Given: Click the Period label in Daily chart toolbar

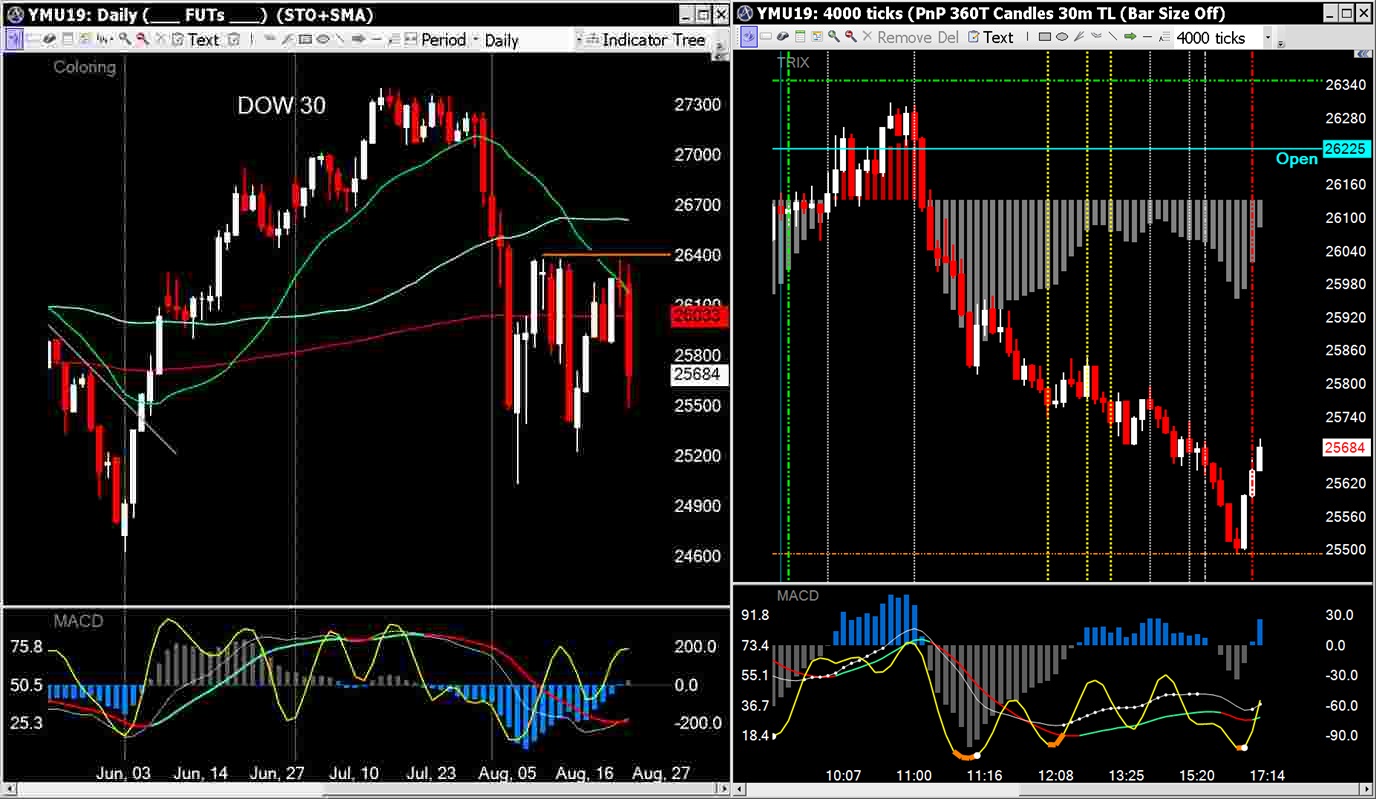Looking at the screenshot, I should (x=443, y=40).
